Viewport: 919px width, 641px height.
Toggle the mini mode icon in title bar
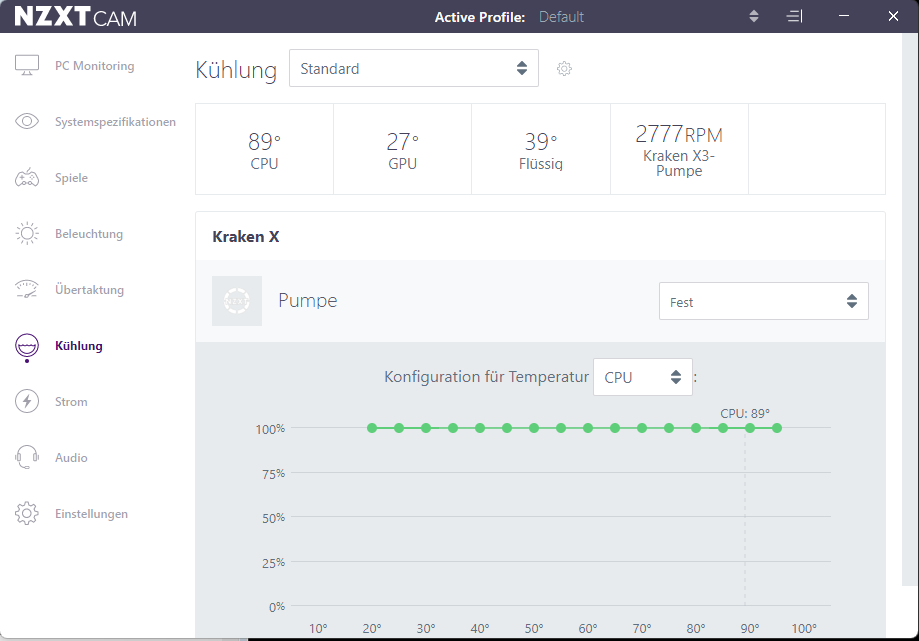(794, 16)
